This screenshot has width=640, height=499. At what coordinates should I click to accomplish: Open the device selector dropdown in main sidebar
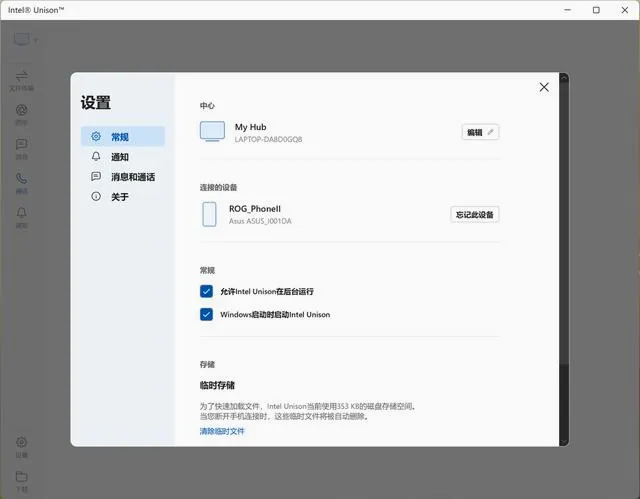[26, 40]
